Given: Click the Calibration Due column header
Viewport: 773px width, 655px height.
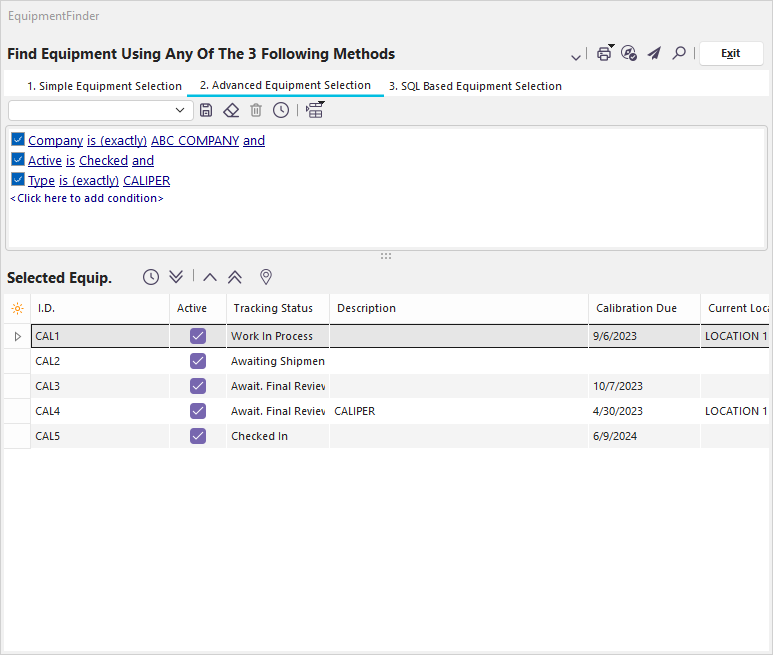Looking at the screenshot, I should pos(637,308).
